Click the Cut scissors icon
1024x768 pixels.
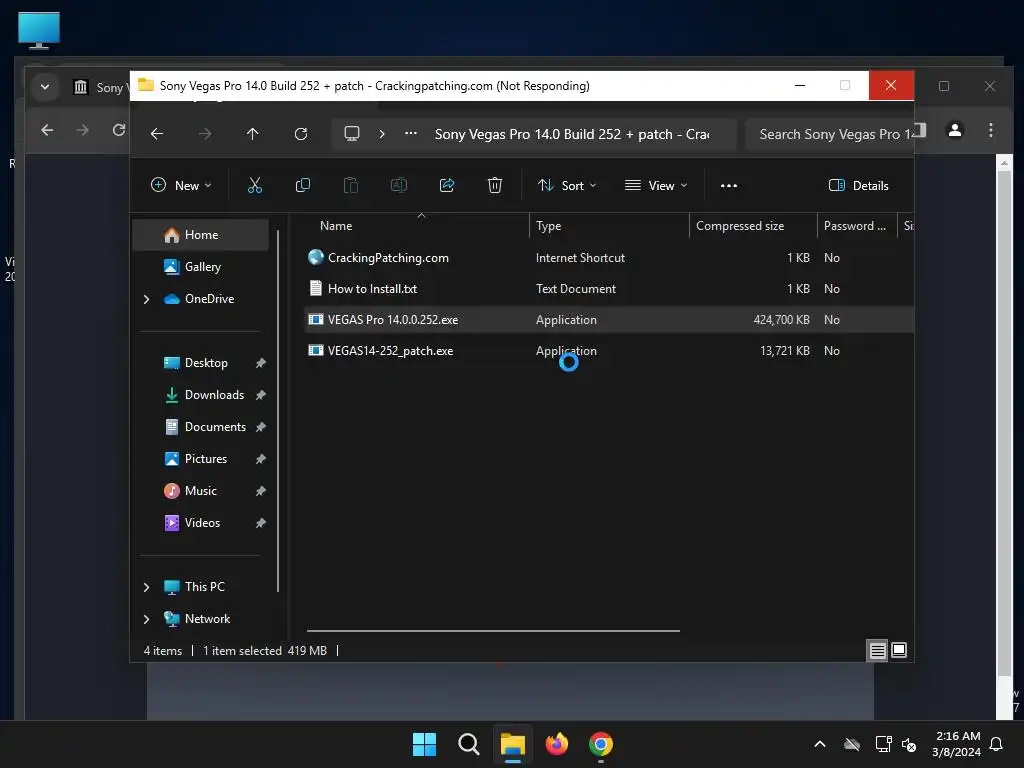point(255,185)
